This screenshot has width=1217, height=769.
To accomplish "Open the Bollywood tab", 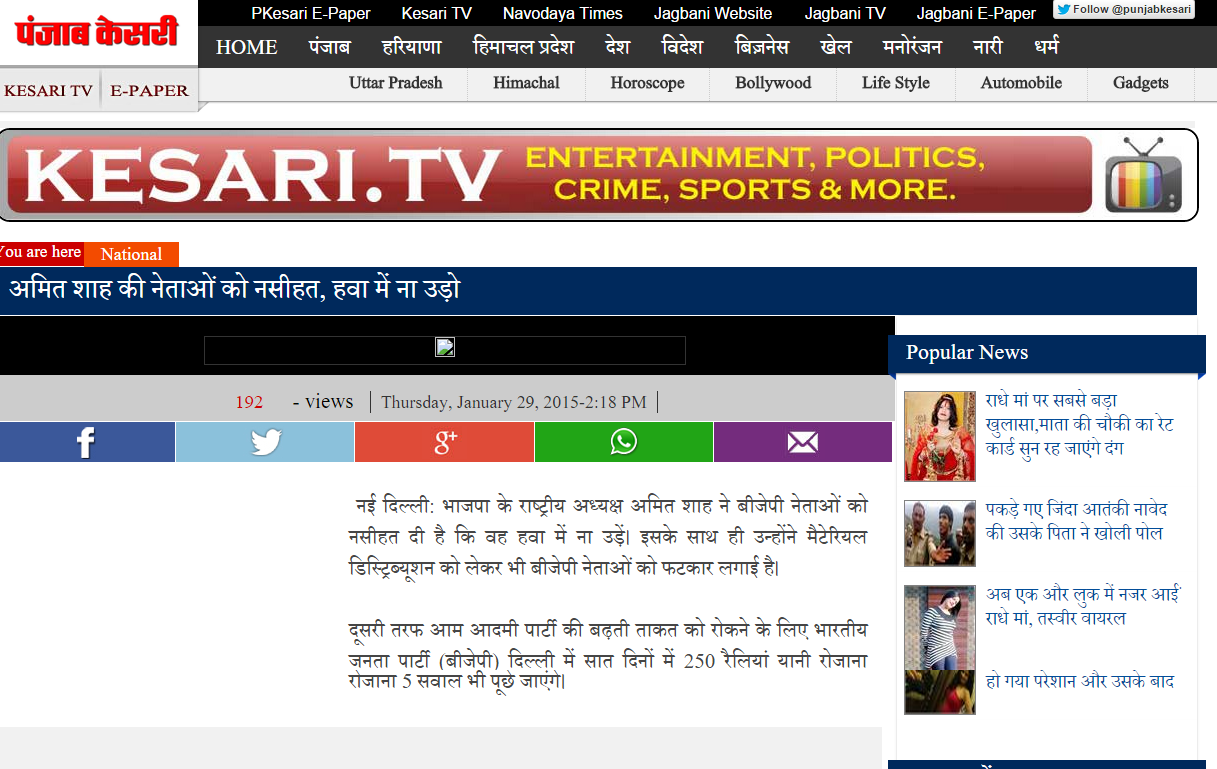I will [x=773, y=83].
